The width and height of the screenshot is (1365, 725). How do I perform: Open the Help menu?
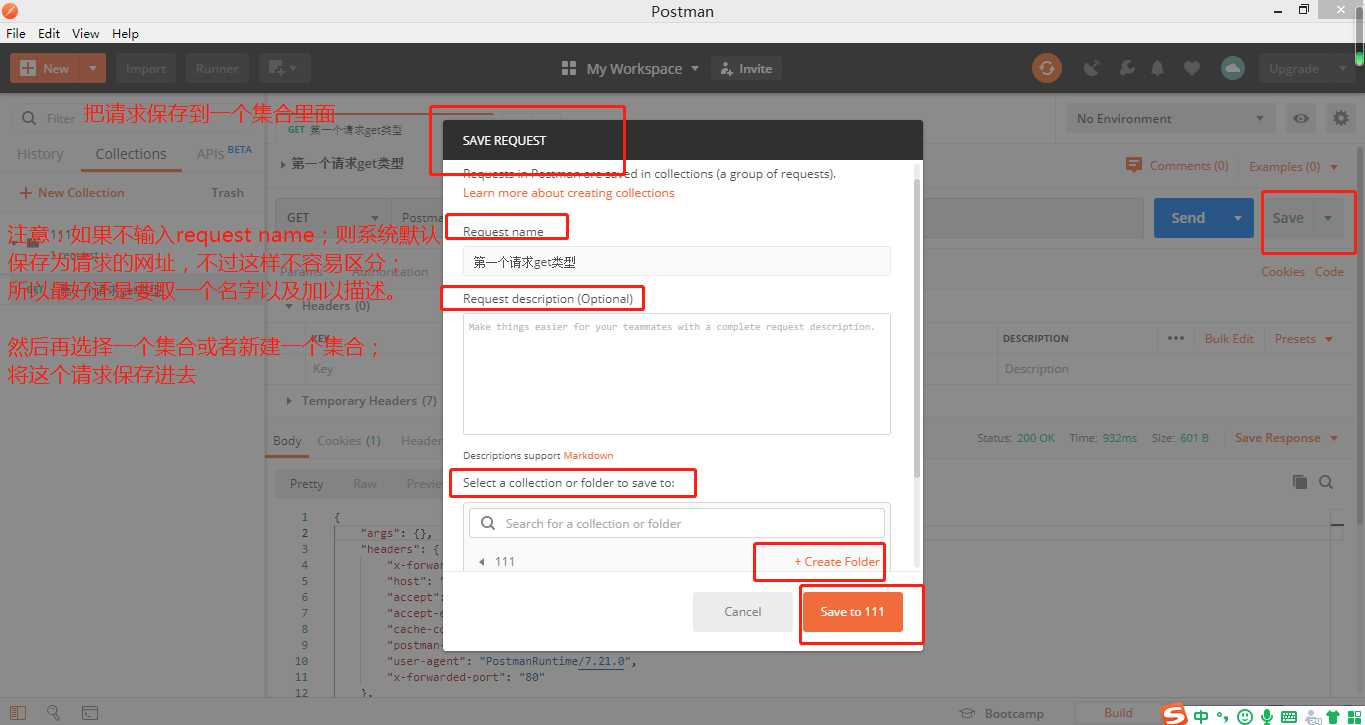125,33
